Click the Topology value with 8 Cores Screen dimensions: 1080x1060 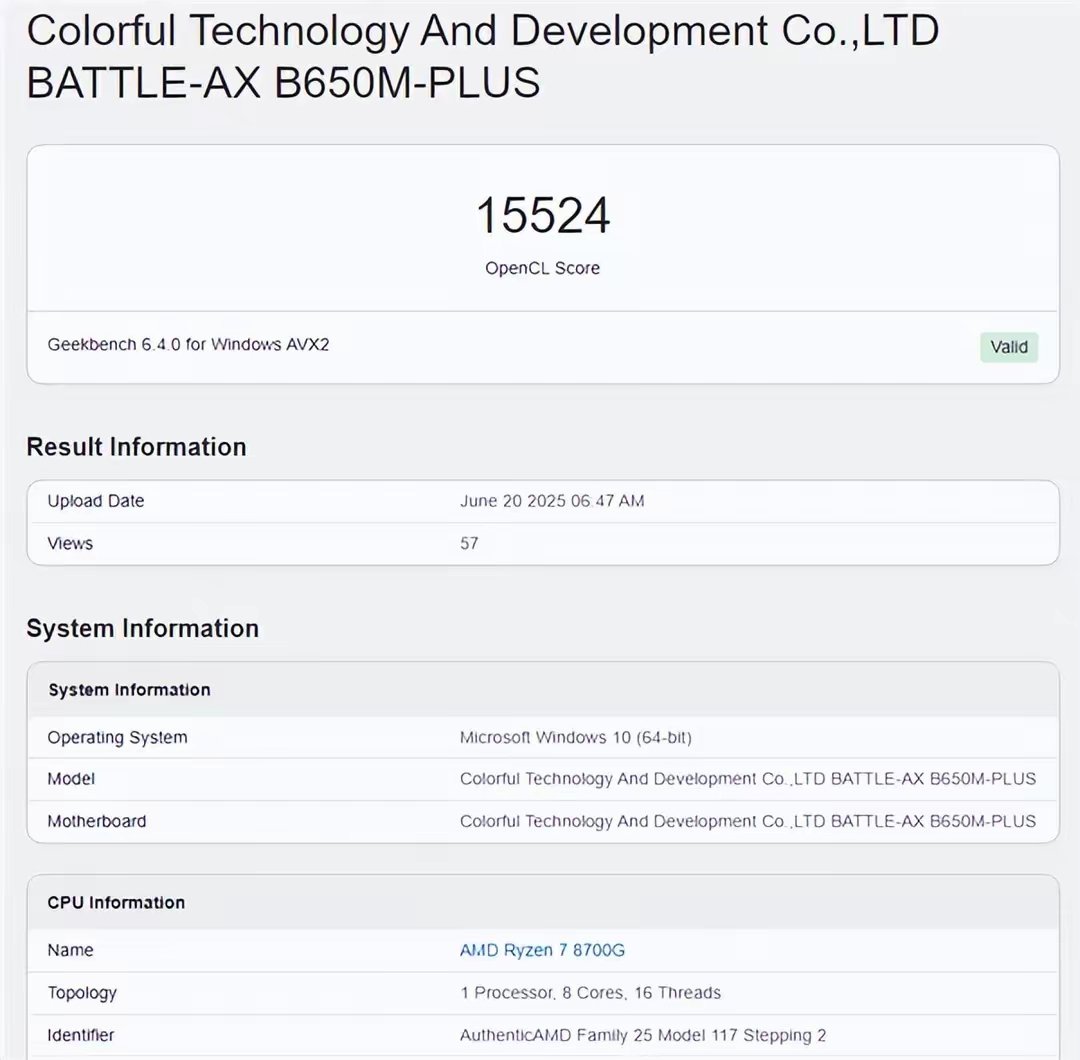(x=590, y=993)
